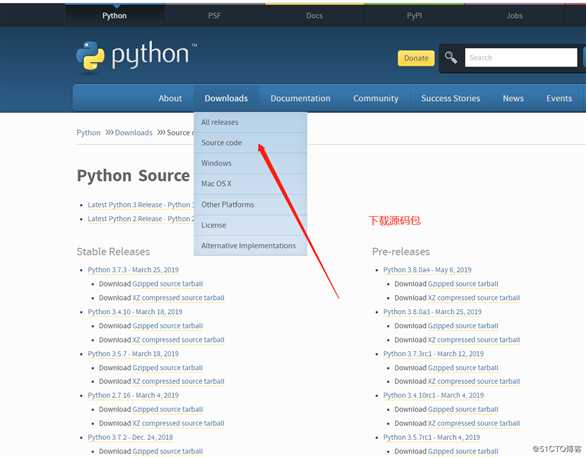The image size is (586, 457).
Task: Open the Python top-bar tab
Action: pyautogui.click(x=114, y=16)
